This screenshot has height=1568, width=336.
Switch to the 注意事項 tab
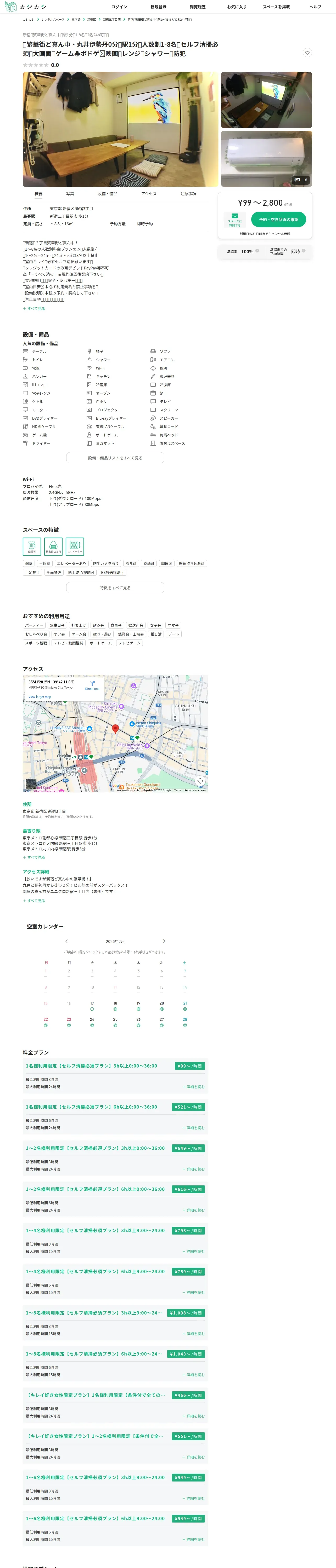click(188, 194)
